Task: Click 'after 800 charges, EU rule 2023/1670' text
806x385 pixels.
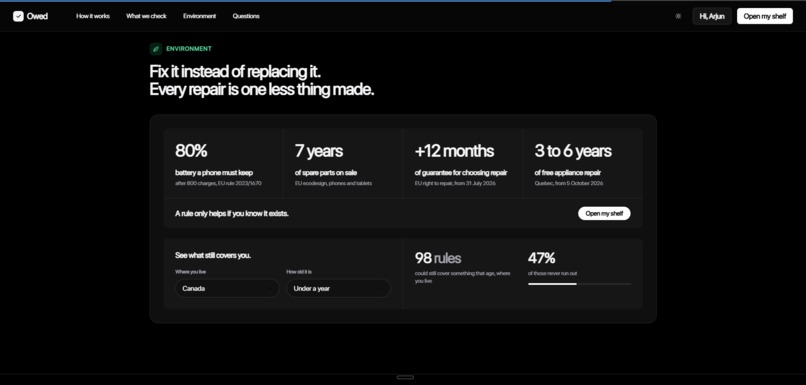Action: pos(218,183)
